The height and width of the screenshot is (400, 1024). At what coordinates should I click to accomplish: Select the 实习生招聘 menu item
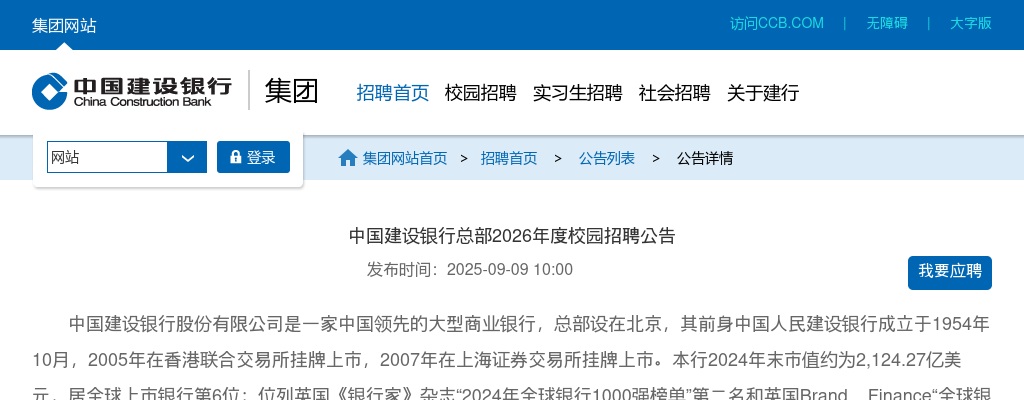(577, 93)
